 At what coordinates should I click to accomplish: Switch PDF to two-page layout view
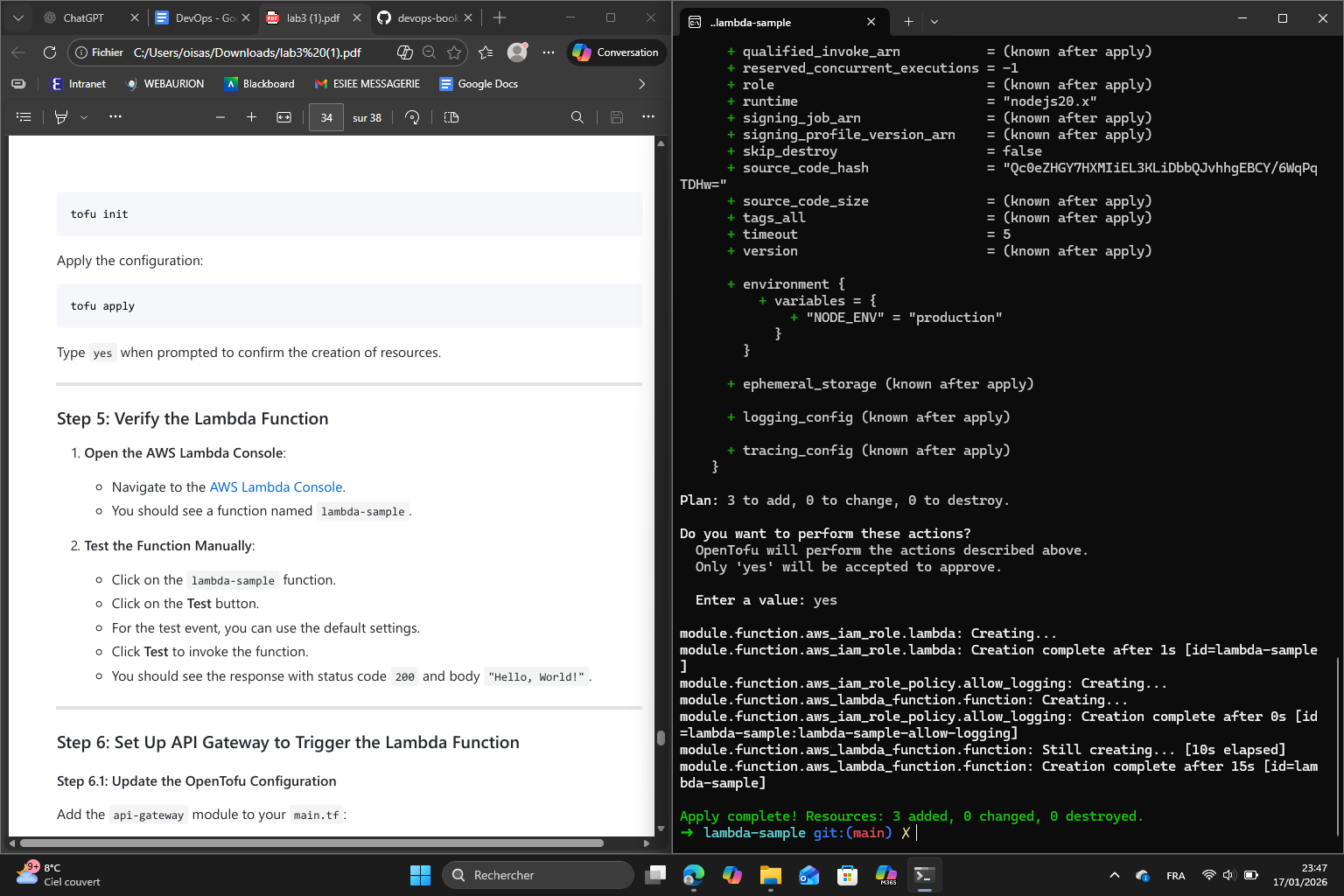coord(451,116)
